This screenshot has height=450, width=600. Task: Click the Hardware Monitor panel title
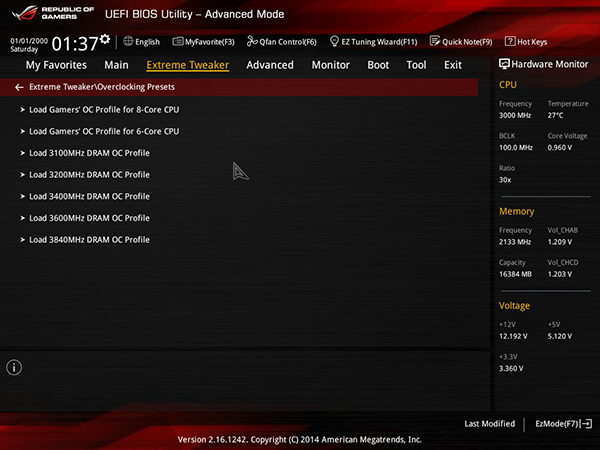(550, 64)
